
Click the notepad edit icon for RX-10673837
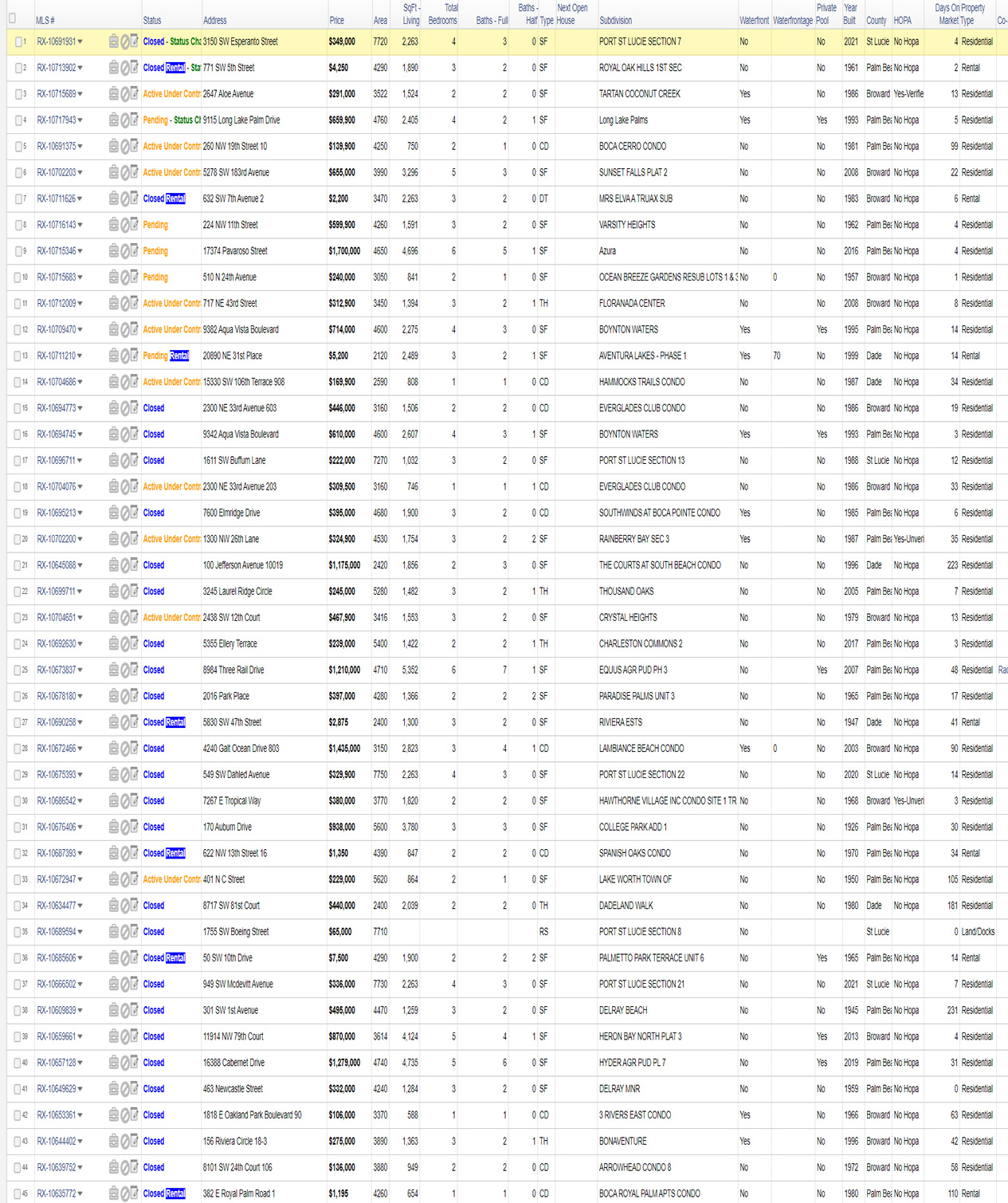[134, 670]
